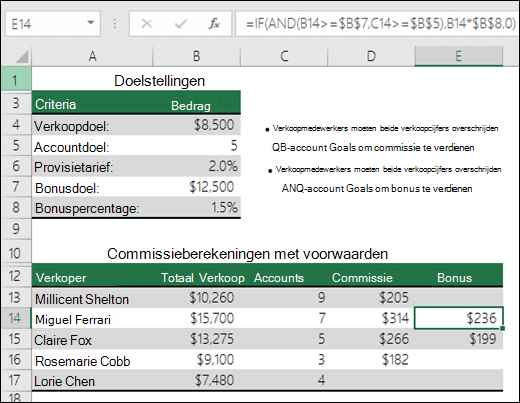Click the Name Box showing E14
The height and width of the screenshot is (403, 520).
pyautogui.click(x=53, y=24)
